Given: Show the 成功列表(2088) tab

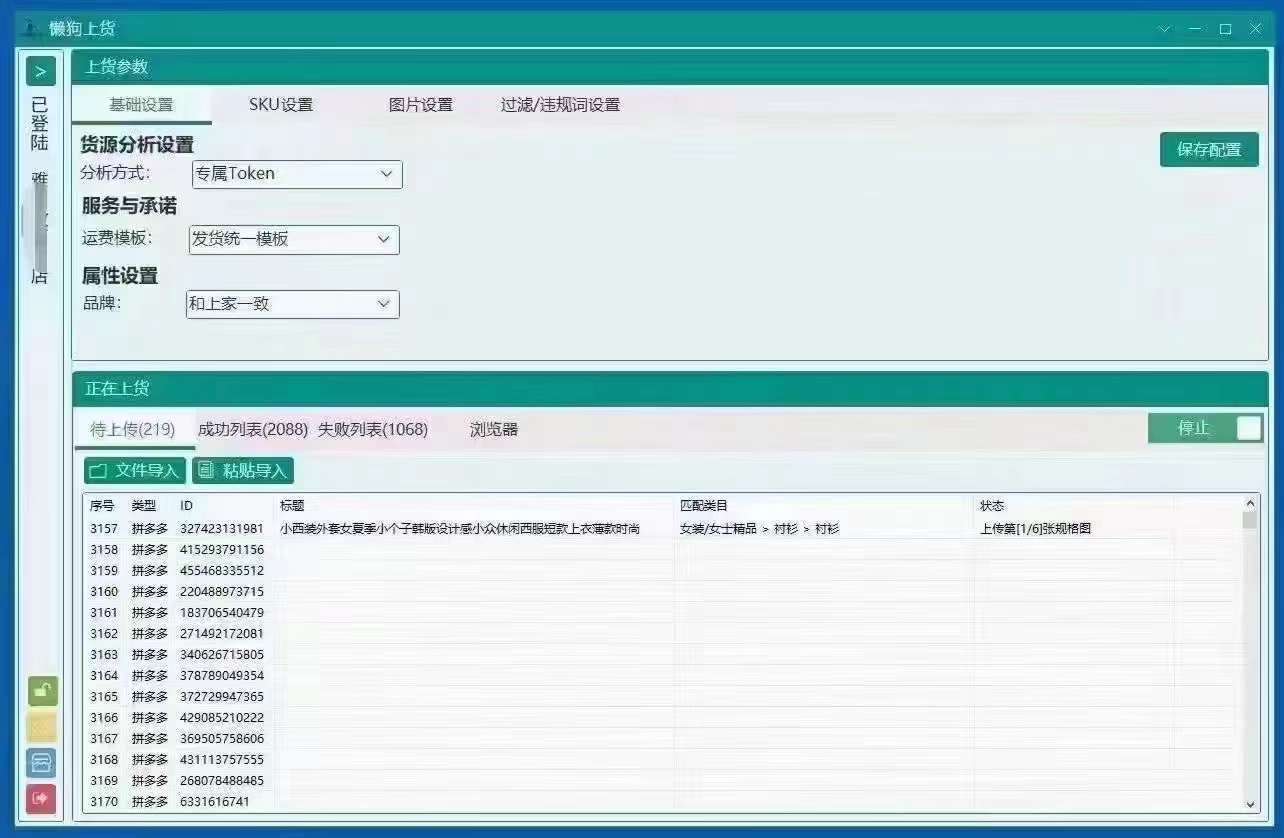Looking at the screenshot, I should coord(253,430).
